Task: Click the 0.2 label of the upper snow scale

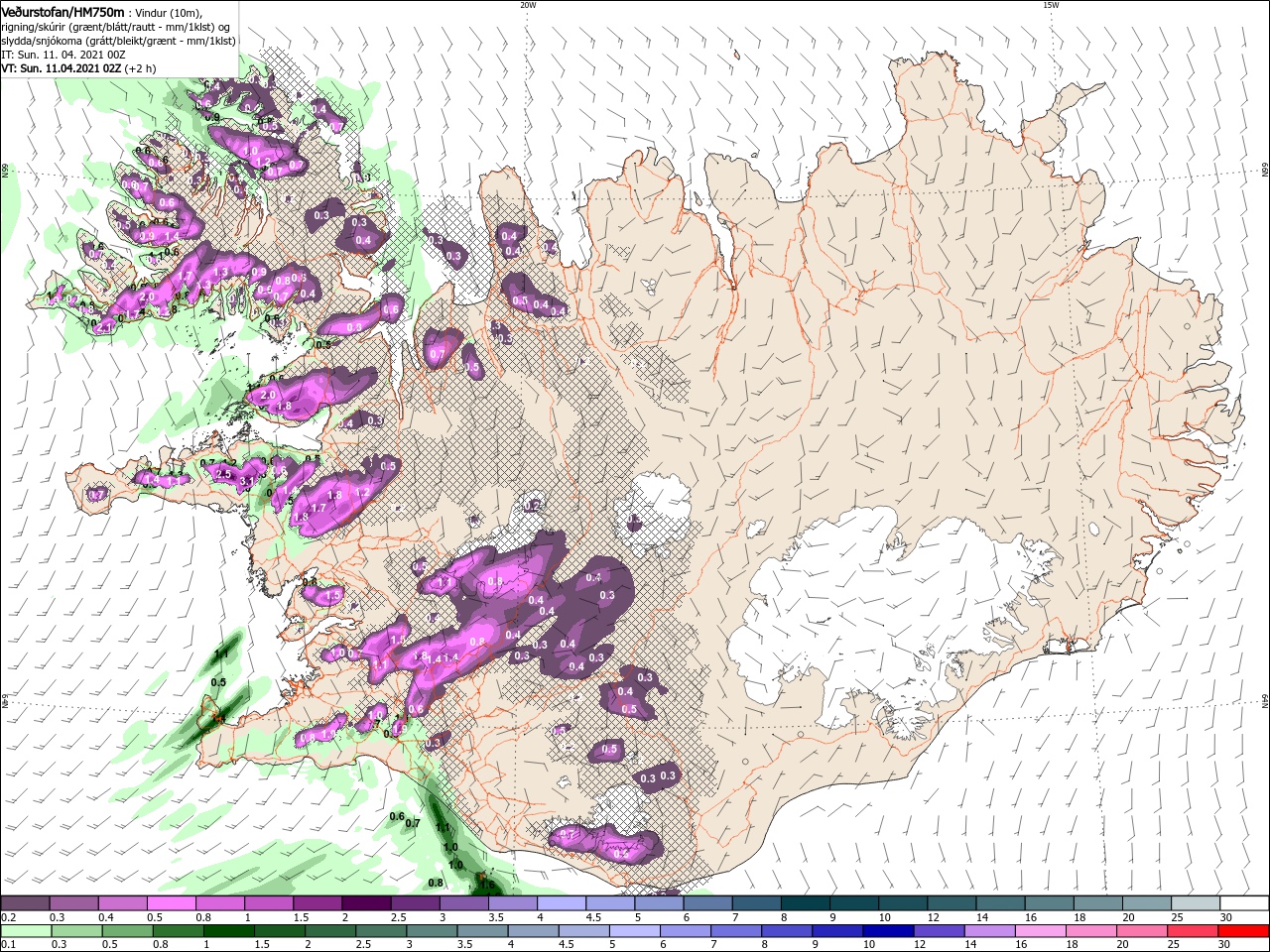Action: pyautogui.click(x=8, y=917)
